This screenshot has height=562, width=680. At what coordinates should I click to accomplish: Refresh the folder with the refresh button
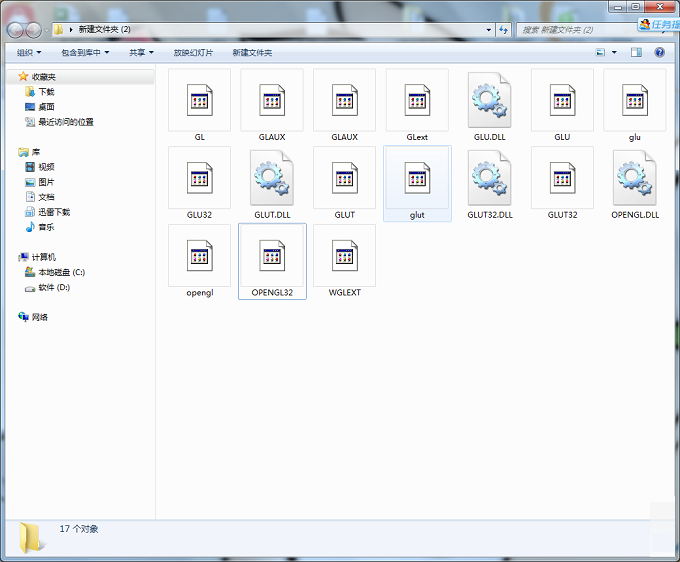(x=503, y=30)
